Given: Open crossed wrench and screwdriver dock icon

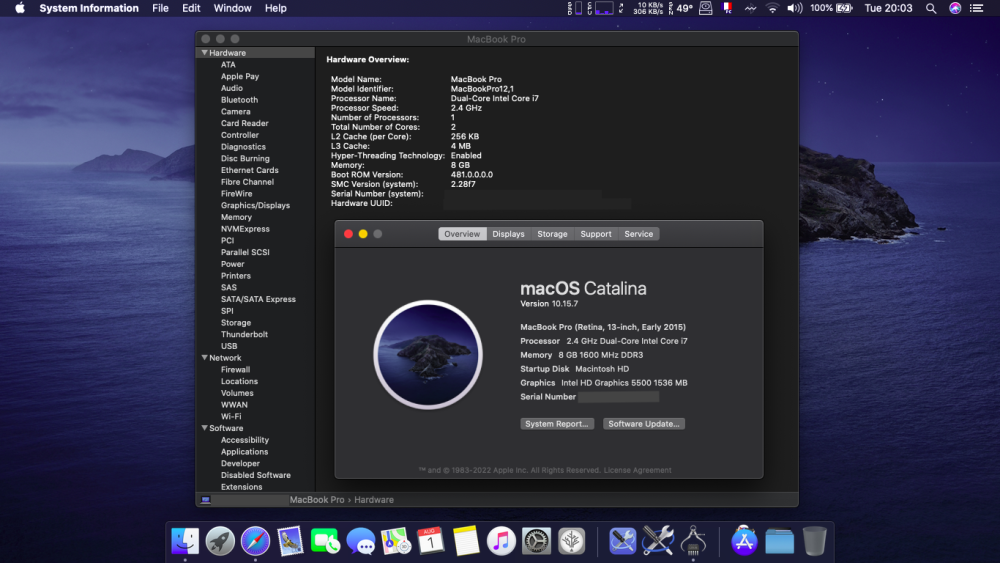Looking at the screenshot, I should (658, 541).
